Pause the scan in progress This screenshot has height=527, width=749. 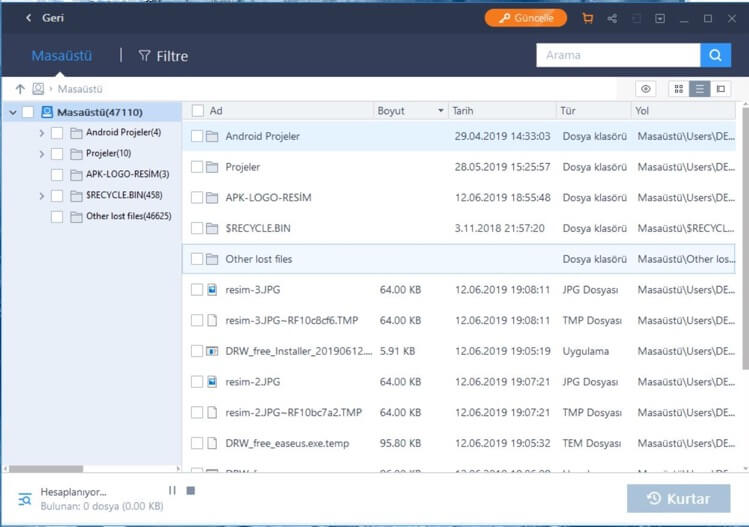(172, 491)
